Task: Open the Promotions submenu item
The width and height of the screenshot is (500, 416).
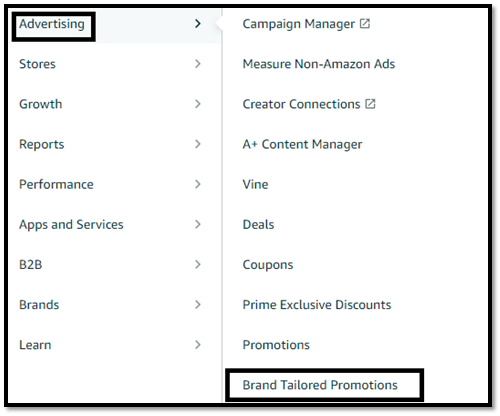Action: (x=276, y=345)
